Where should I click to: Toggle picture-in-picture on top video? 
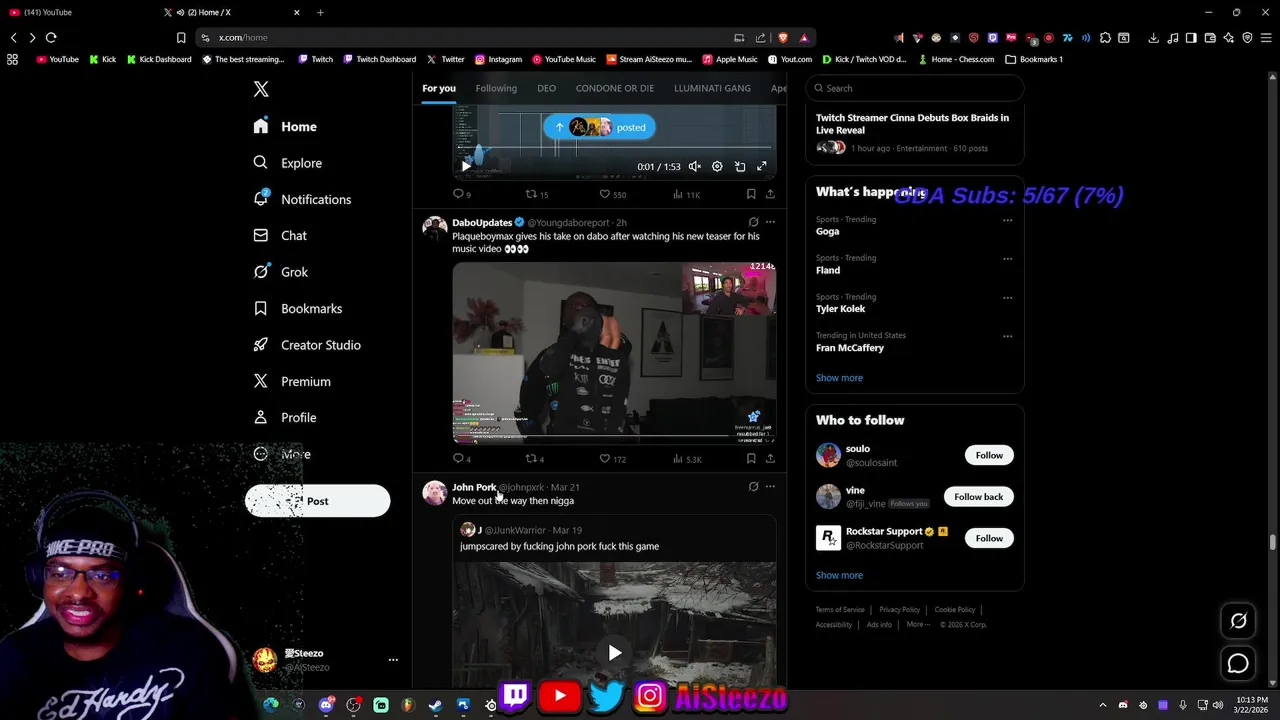coord(740,167)
